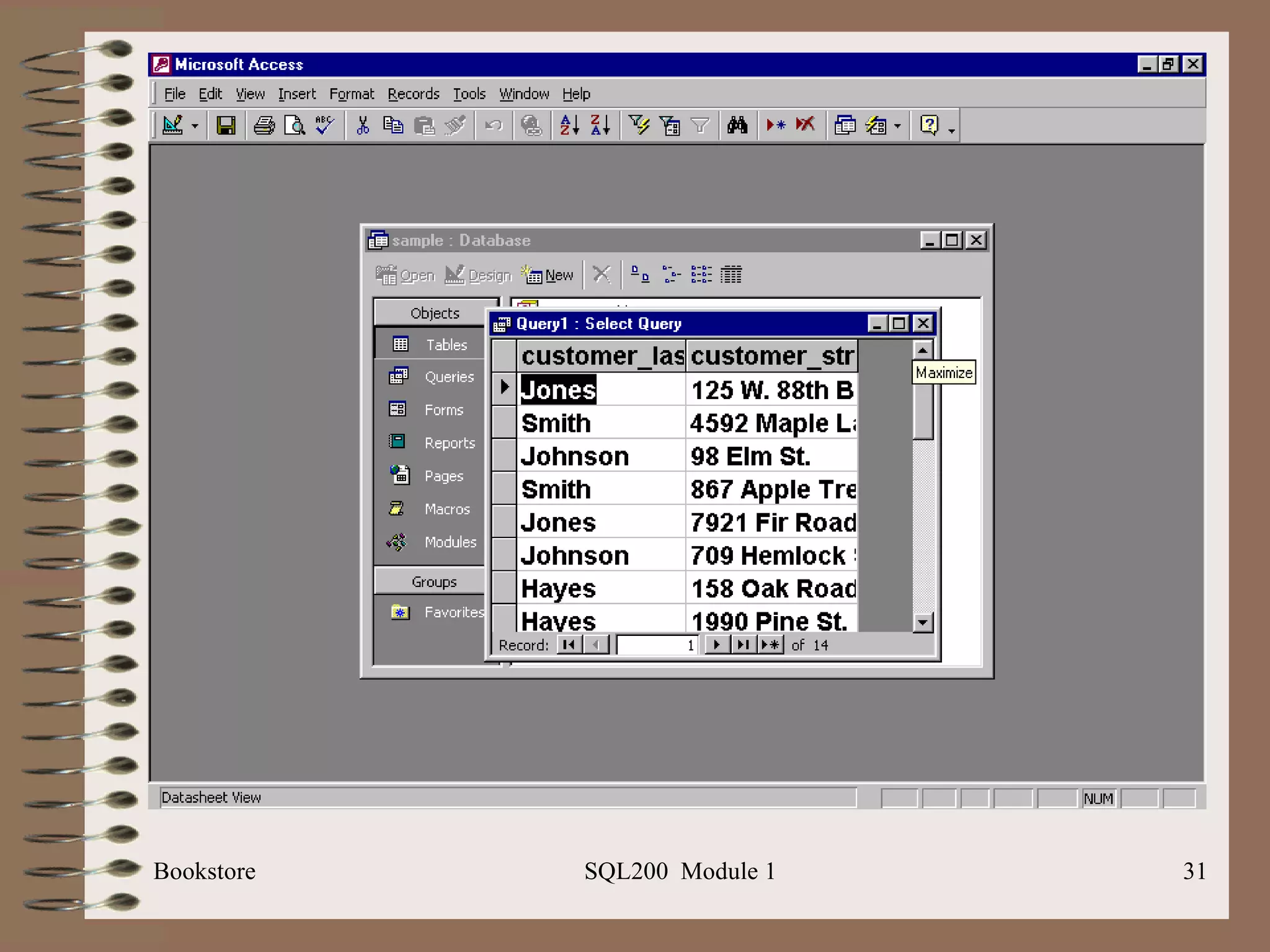The image size is (1270, 952).
Task: Click the Sort Descending Z-A icon
Action: tap(600, 126)
